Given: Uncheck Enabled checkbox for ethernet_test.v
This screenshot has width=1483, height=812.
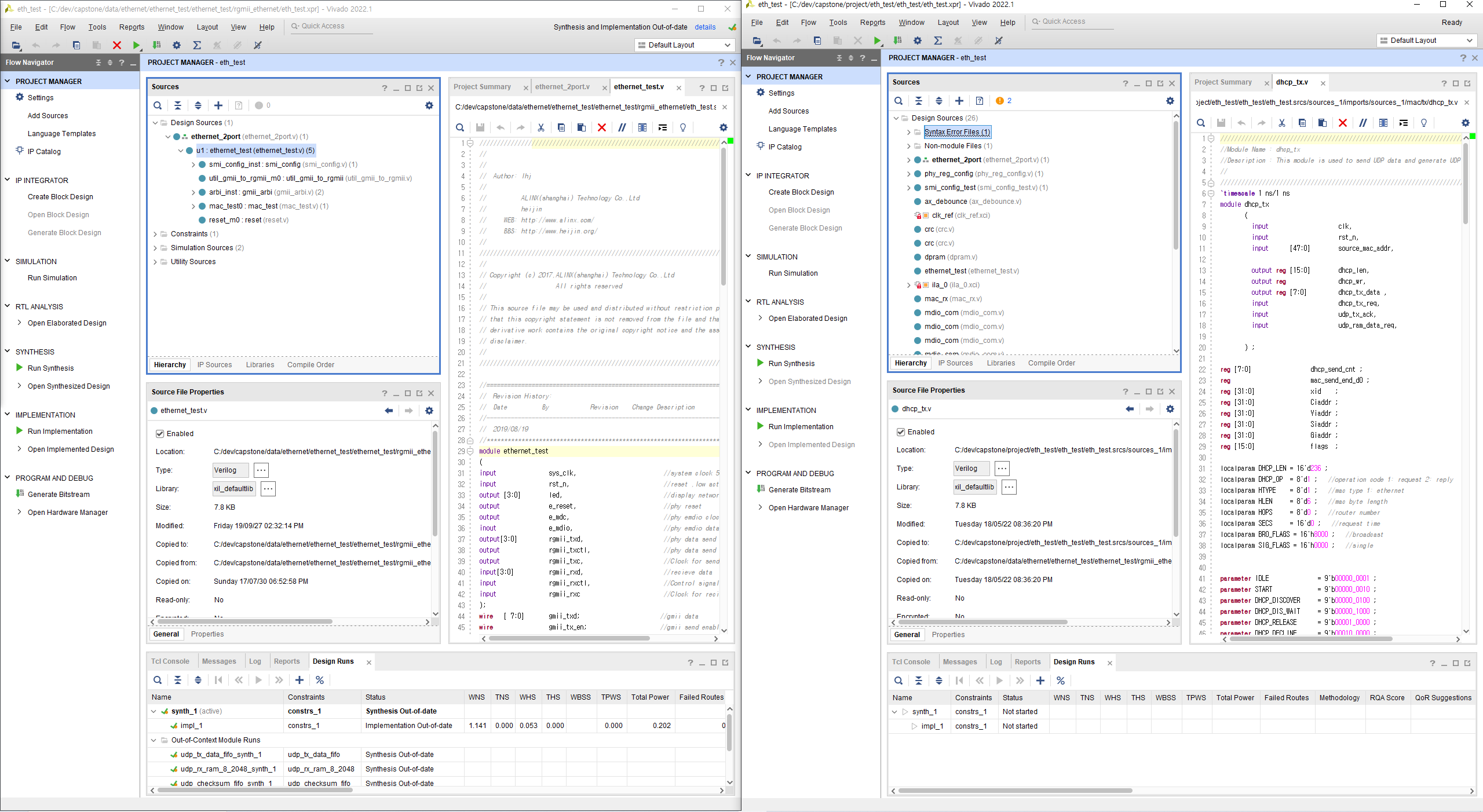Looking at the screenshot, I should (x=160, y=434).
